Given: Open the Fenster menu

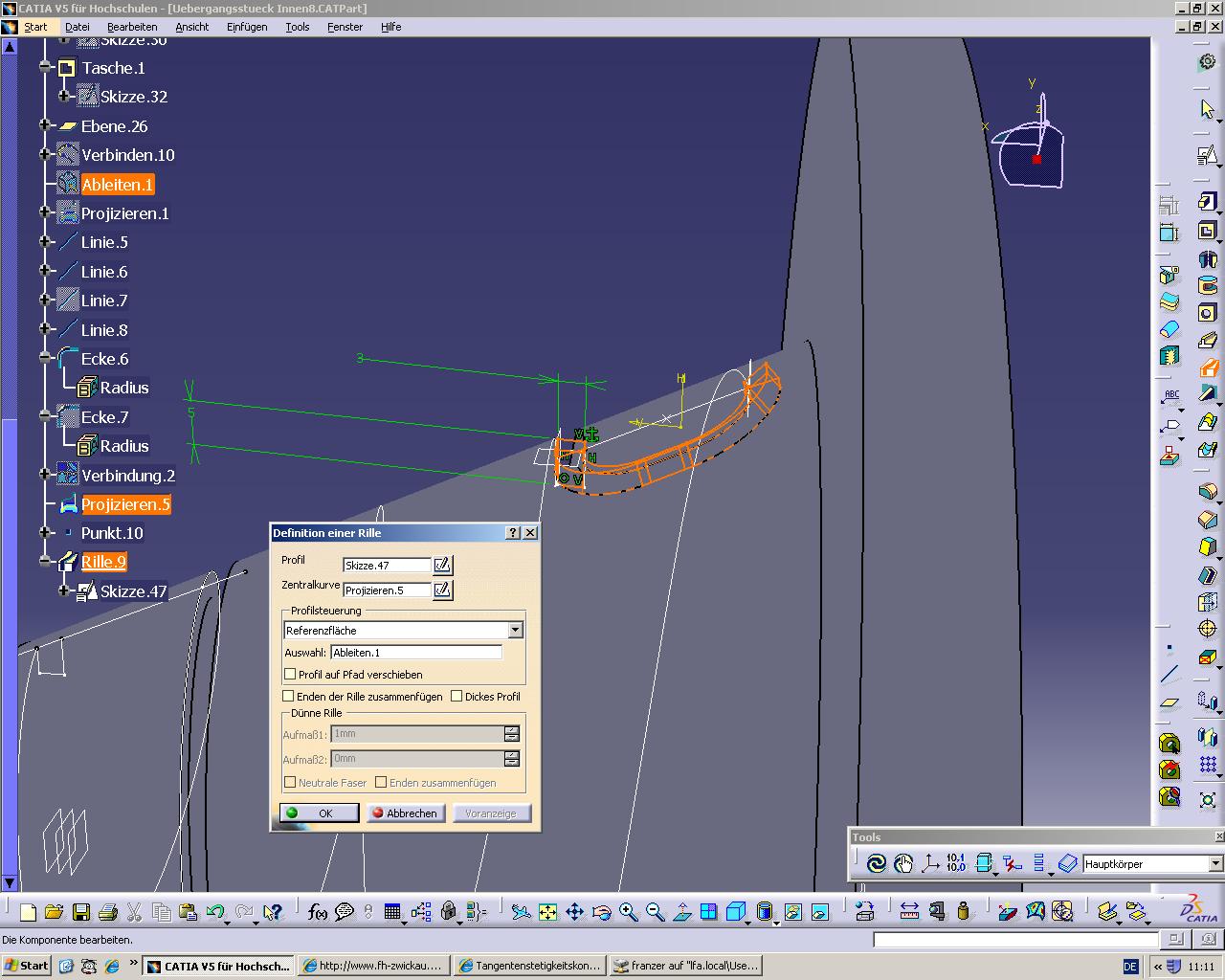Looking at the screenshot, I should tap(345, 27).
